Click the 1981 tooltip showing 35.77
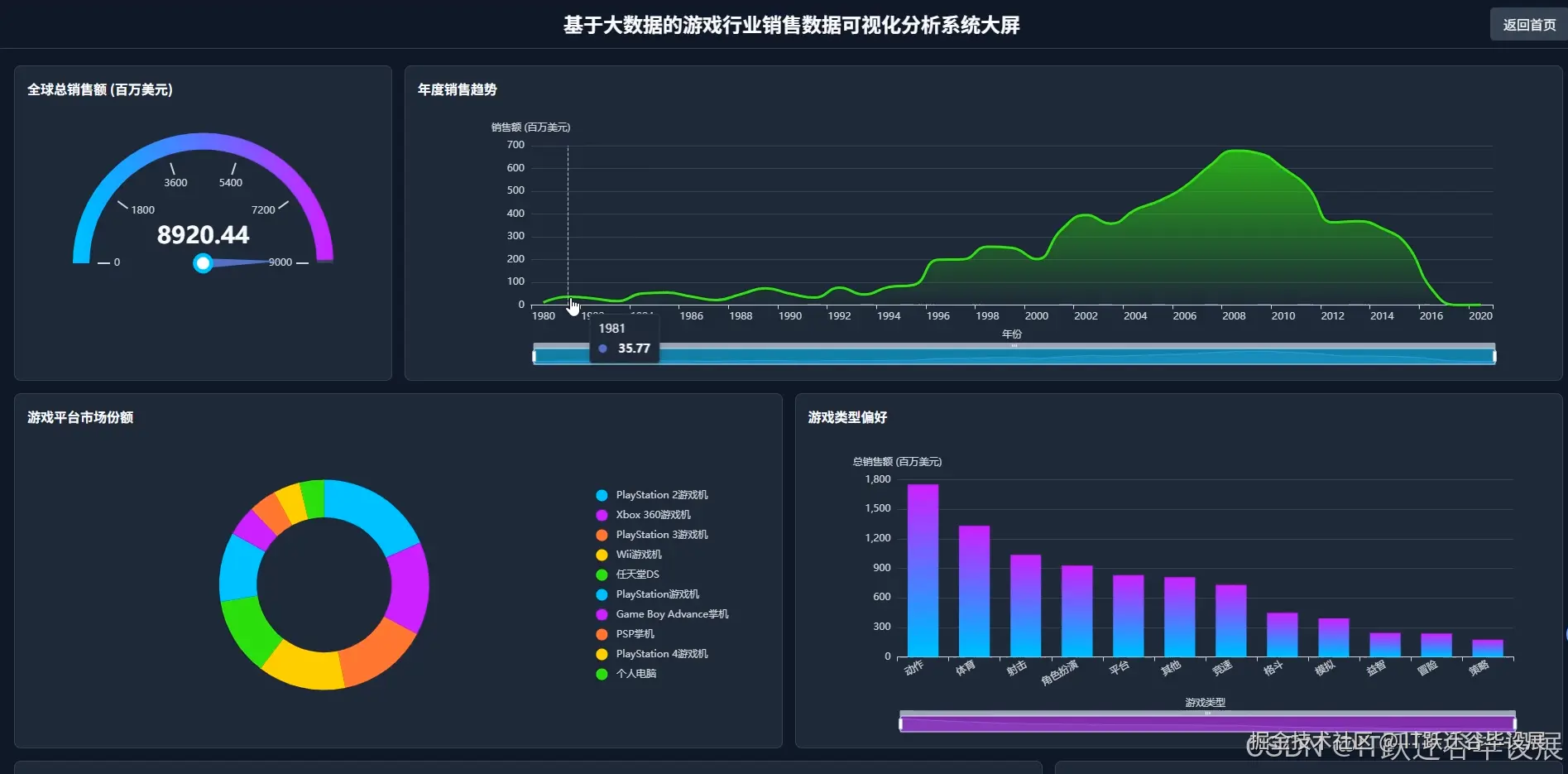This screenshot has width=1568, height=774. click(624, 339)
